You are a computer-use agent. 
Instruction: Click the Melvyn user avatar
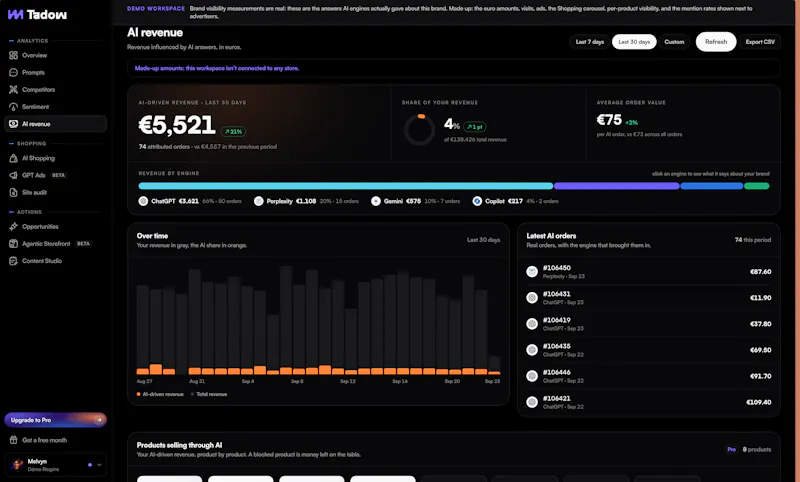point(18,465)
